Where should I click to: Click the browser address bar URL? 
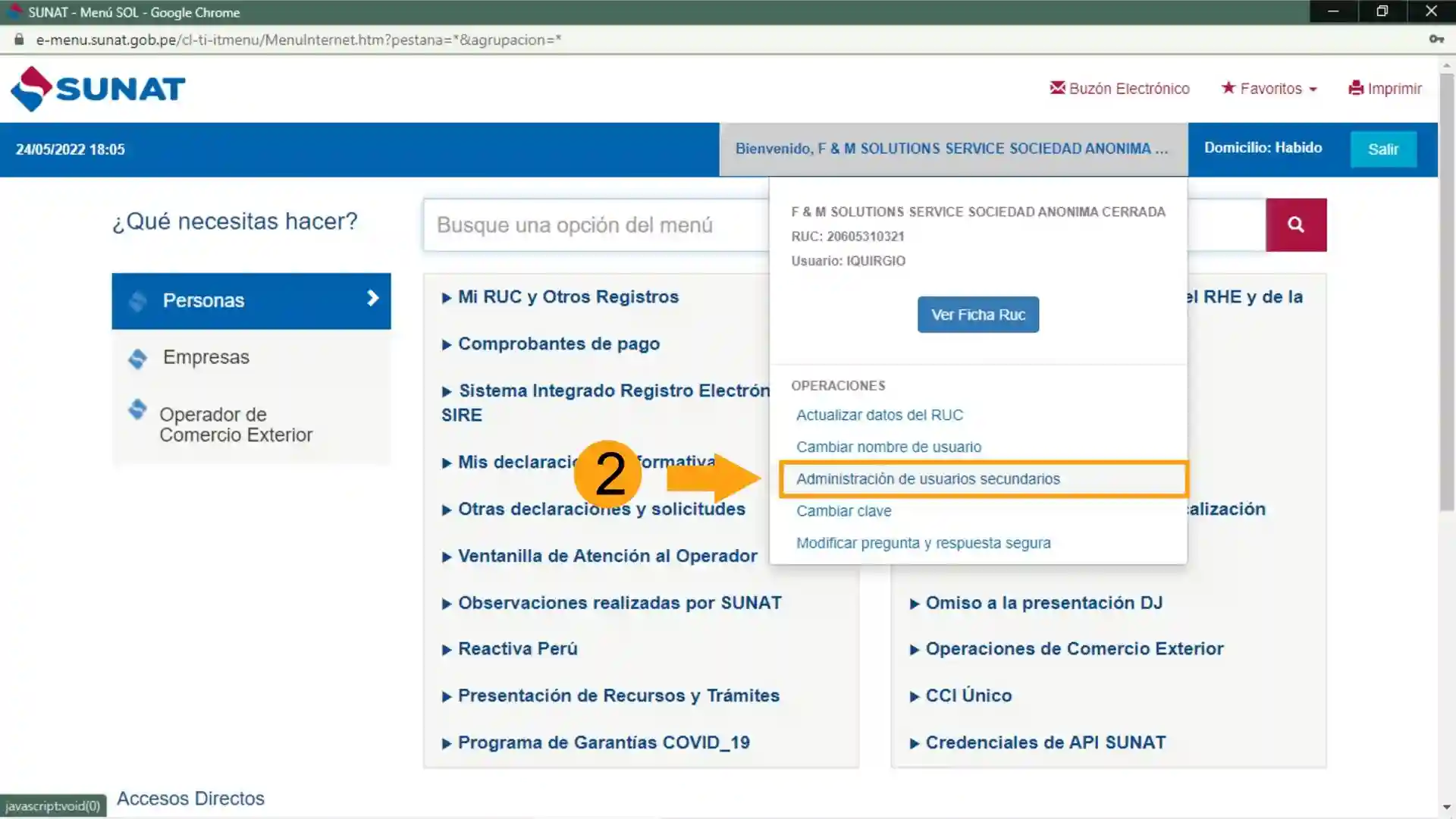point(299,39)
